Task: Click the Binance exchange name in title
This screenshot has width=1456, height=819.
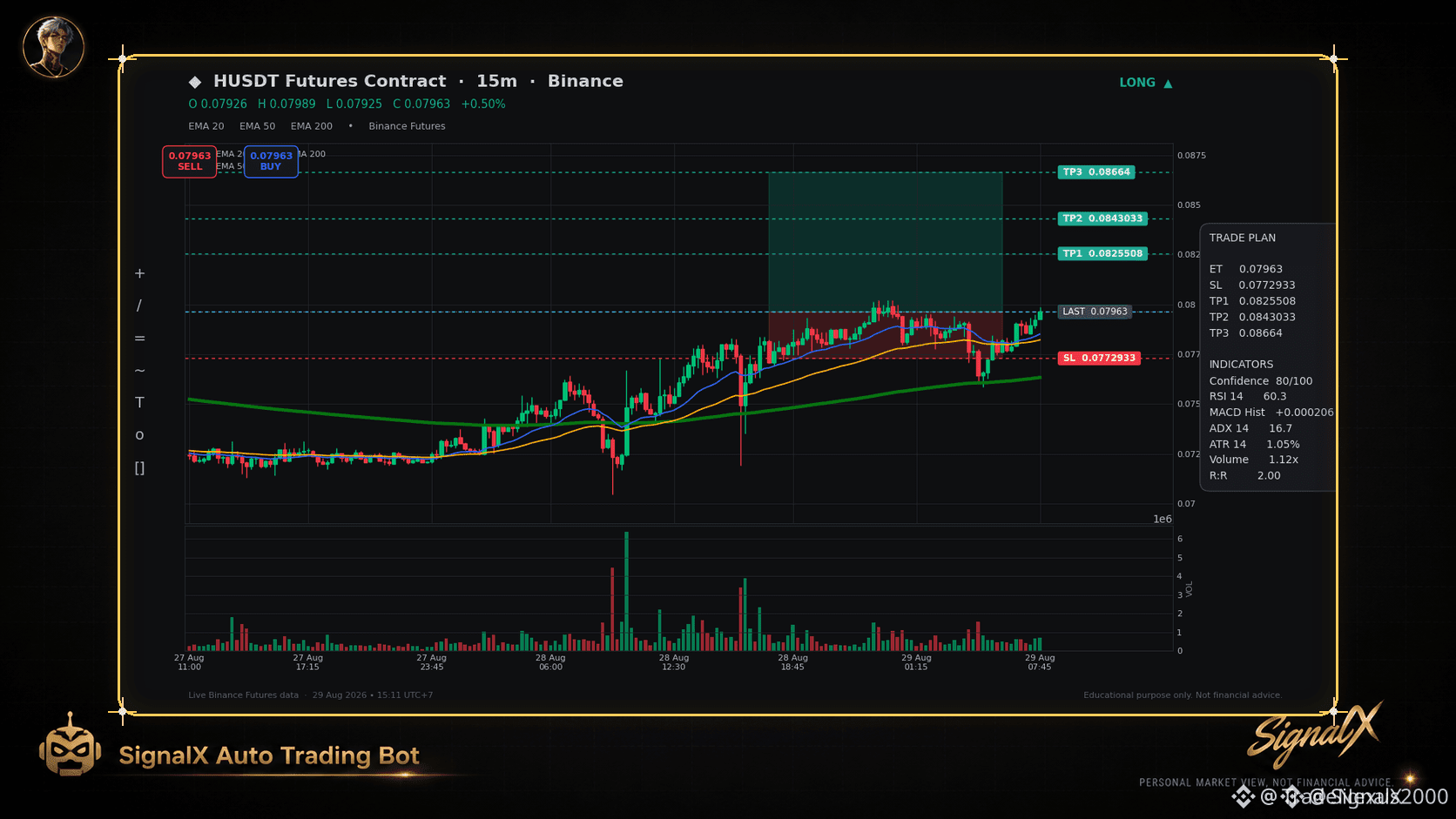Action: click(x=585, y=81)
